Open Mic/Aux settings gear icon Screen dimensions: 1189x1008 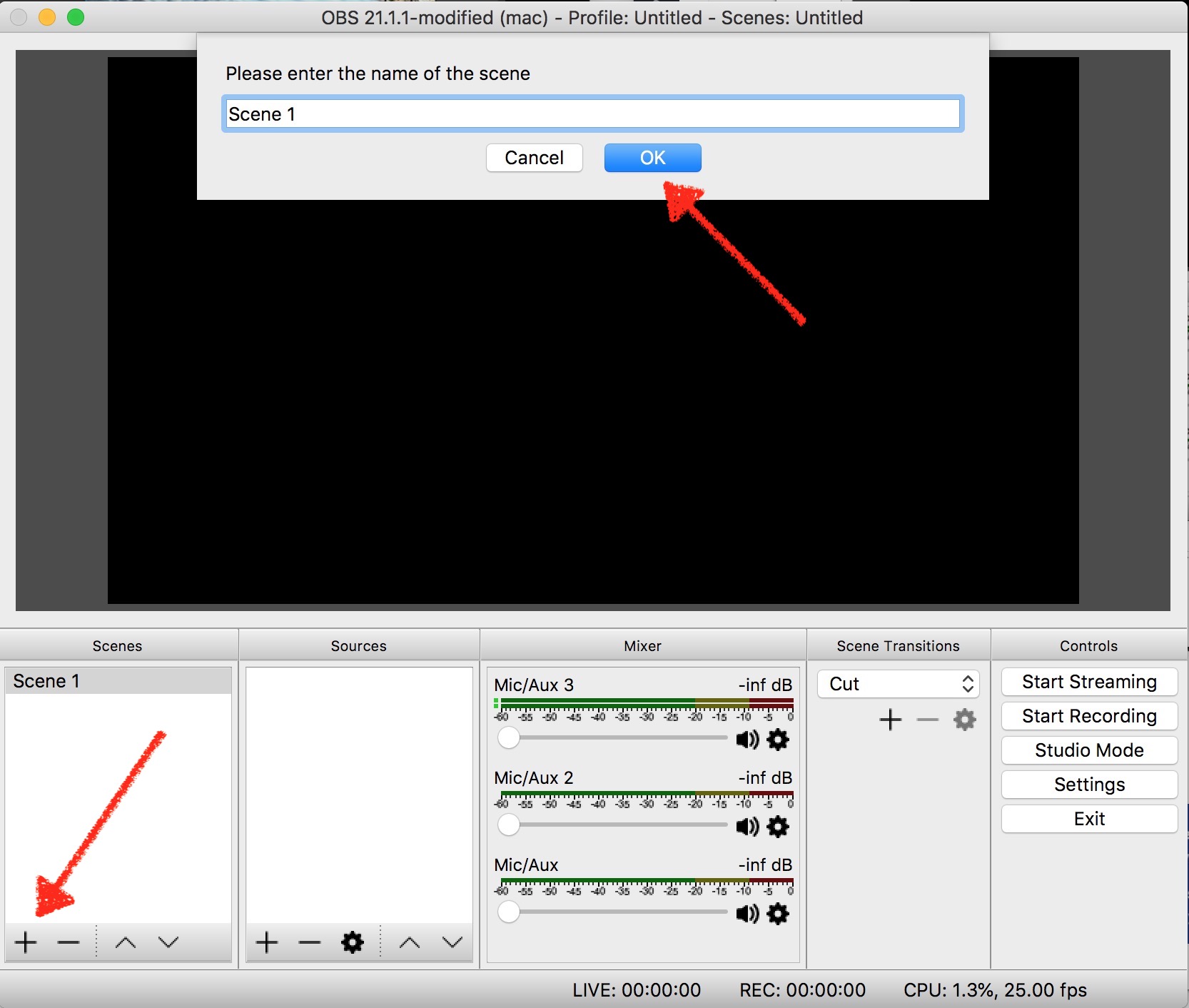click(x=778, y=914)
